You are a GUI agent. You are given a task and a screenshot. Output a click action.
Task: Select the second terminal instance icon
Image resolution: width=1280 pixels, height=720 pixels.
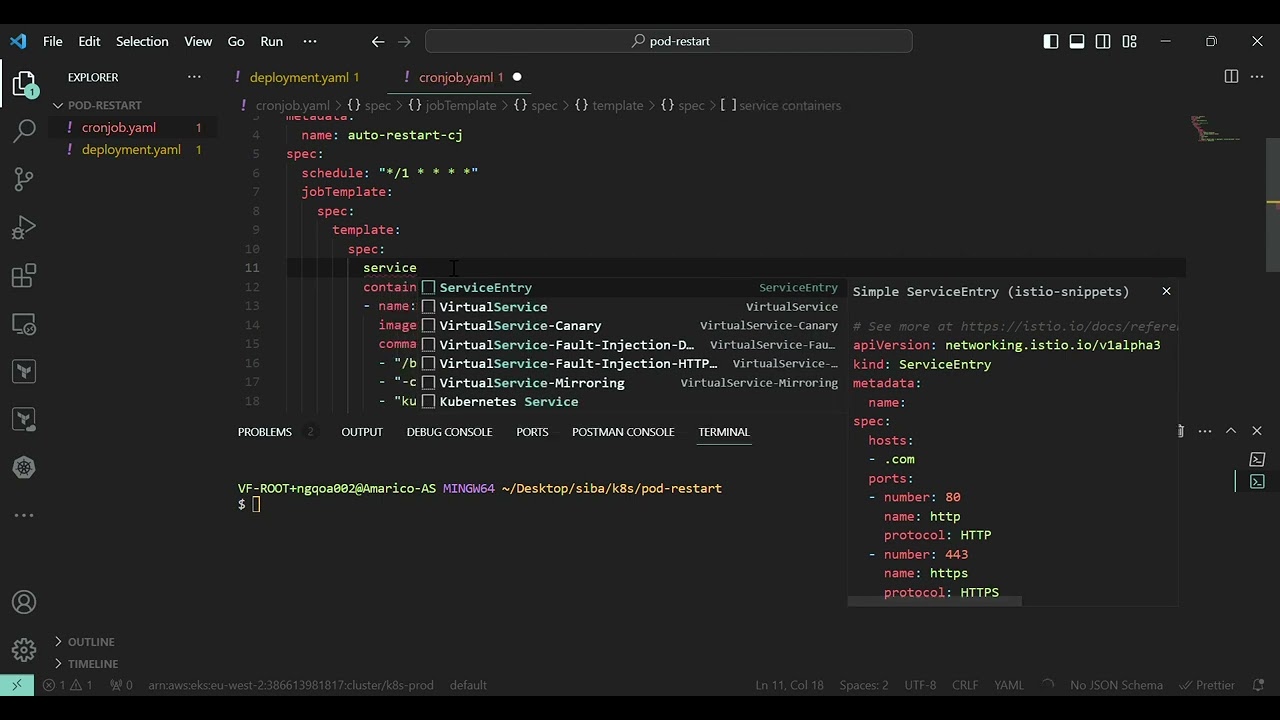click(x=1257, y=481)
